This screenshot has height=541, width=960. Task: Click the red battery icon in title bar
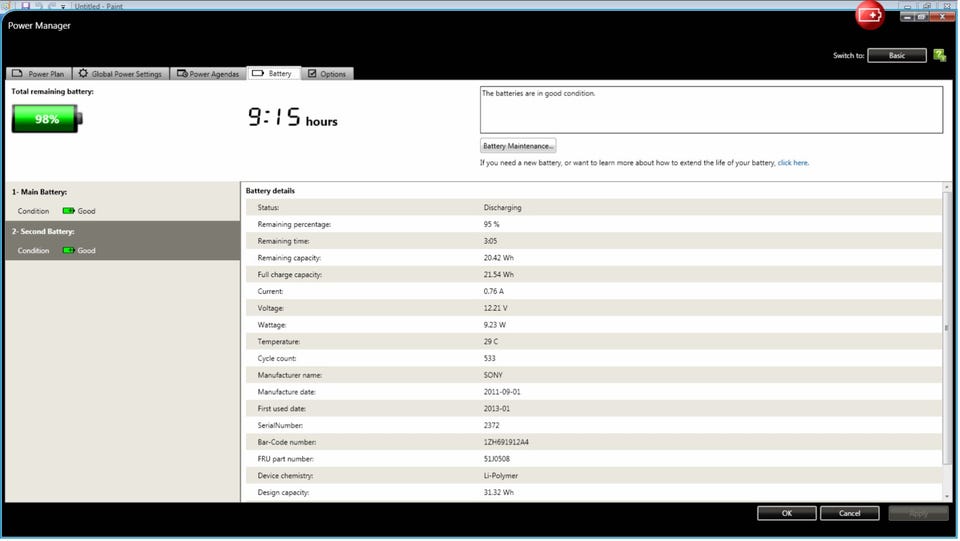[870, 16]
